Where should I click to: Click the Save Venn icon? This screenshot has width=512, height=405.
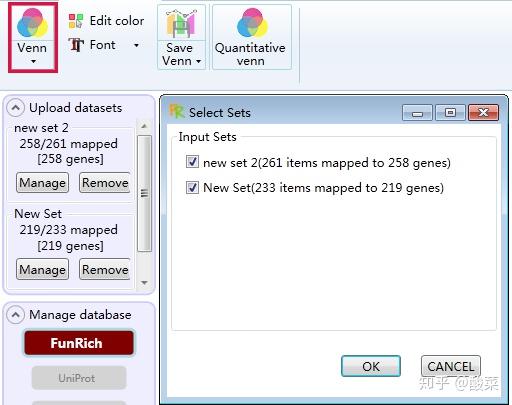point(180,24)
